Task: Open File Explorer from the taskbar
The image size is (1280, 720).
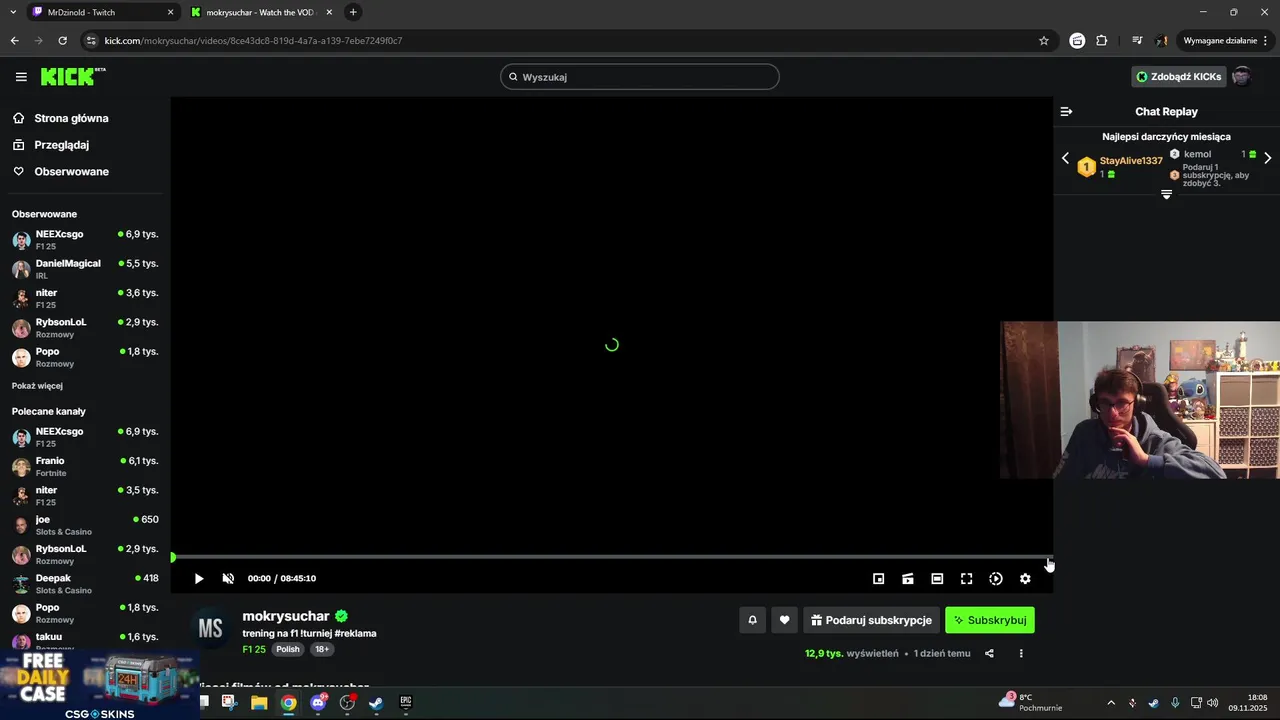Action: point(259,703)
